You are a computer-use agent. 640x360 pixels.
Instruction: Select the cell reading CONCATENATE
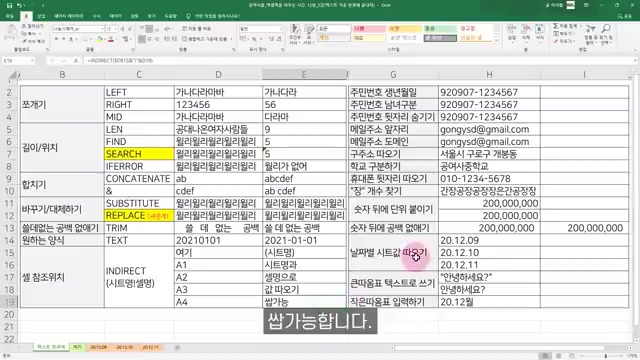(139, 179)
